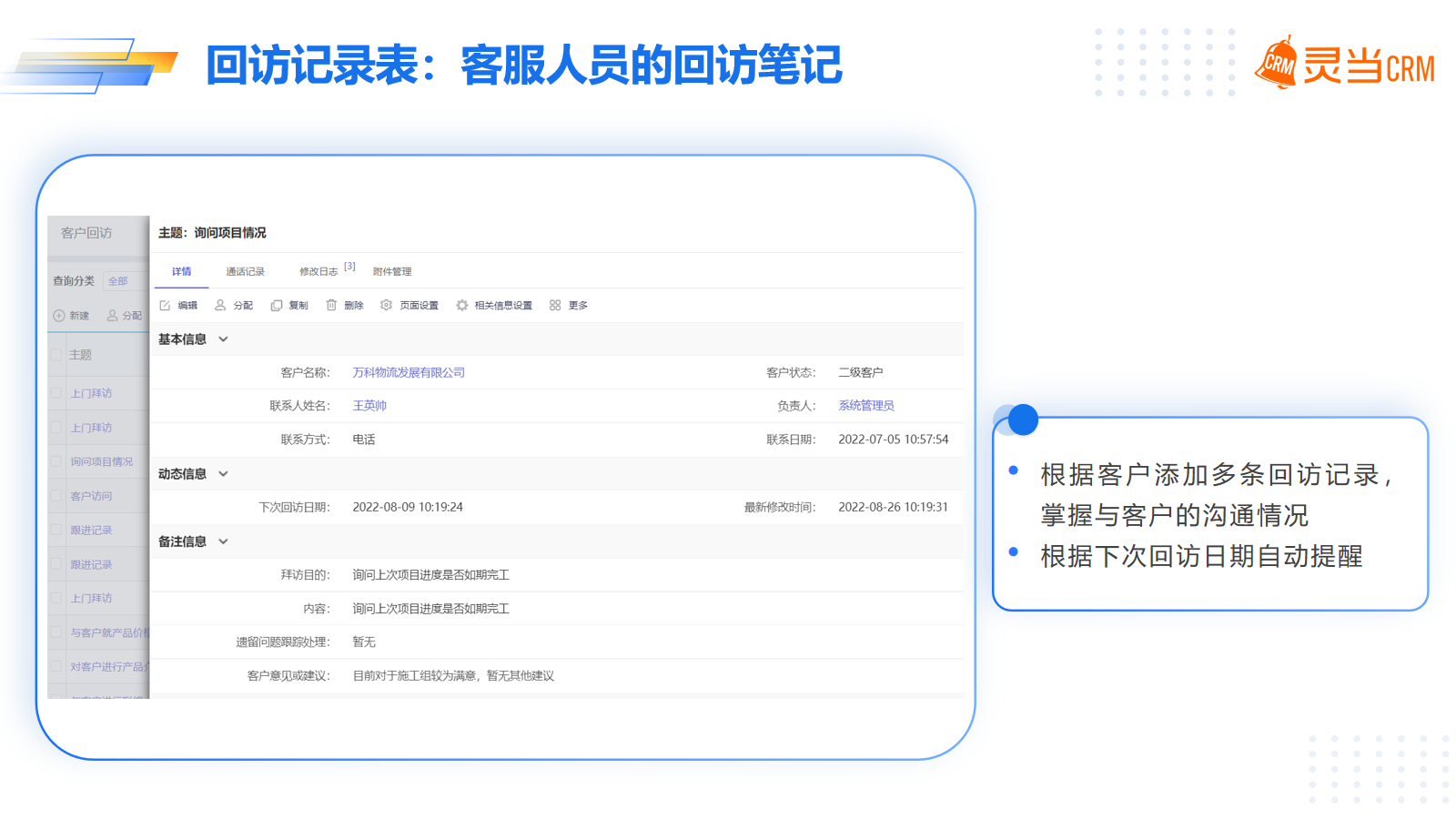The image size is (1456, 819).
Task: Click the 编辑 pencil icon in toolbar
Action: [x=165, y=306]
